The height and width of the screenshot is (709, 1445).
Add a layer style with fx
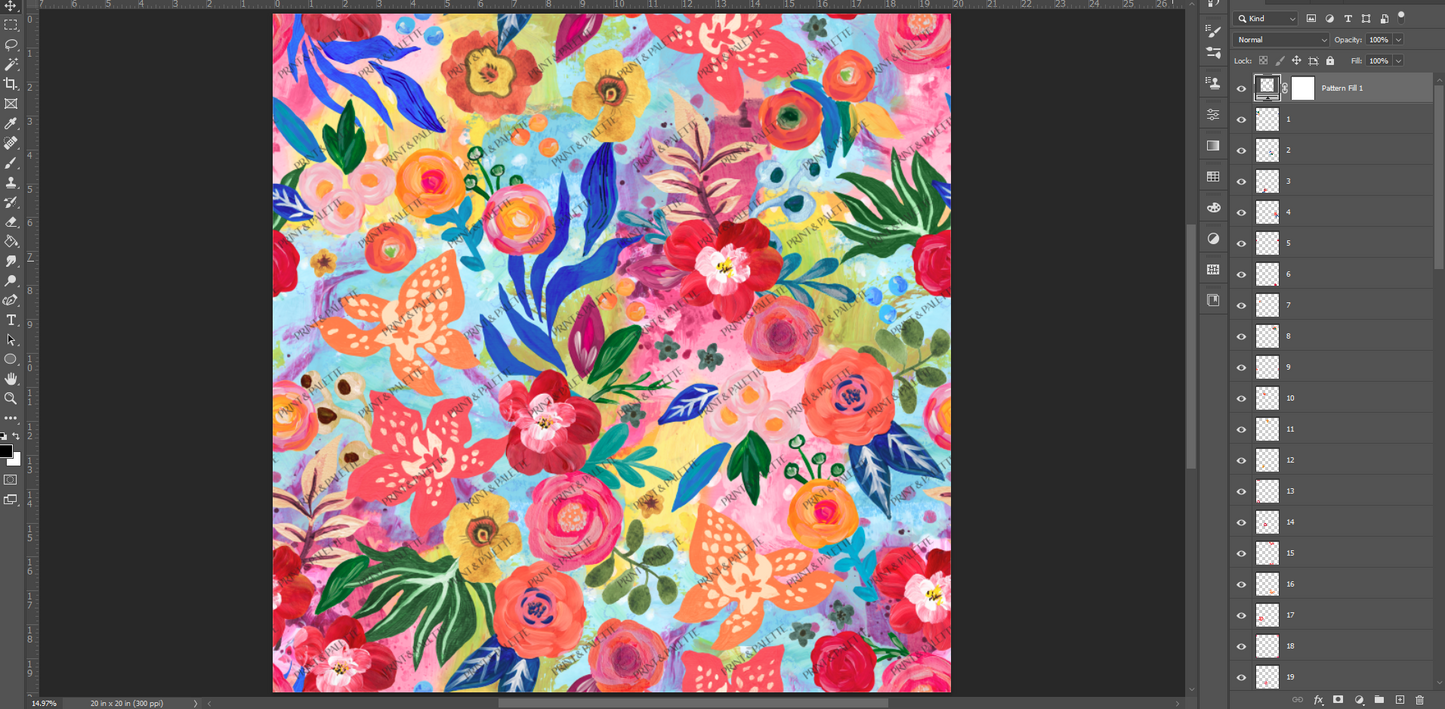1318,700
